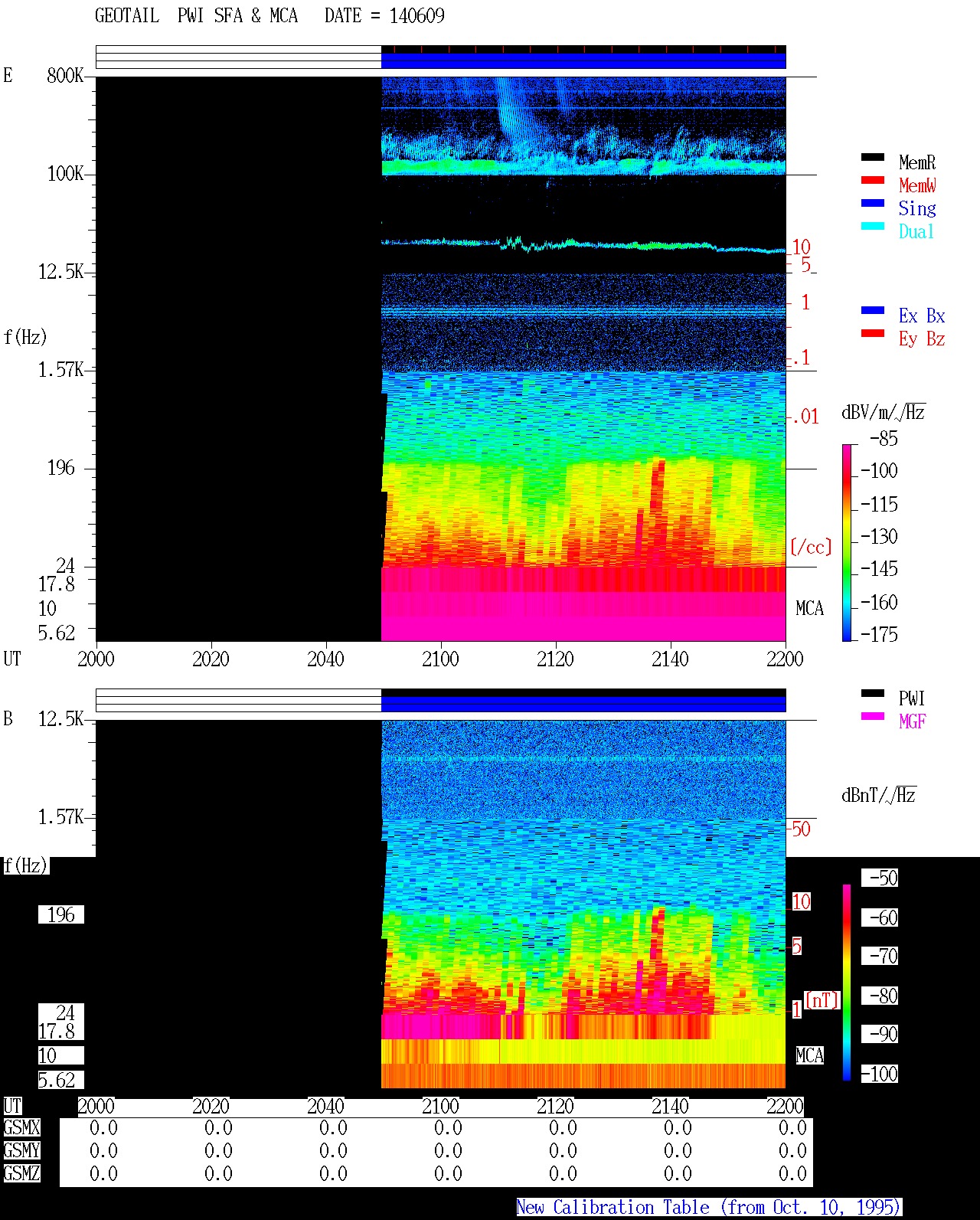
Task: Click the -130 color bar tick label
Action: click(x=879, y=536)
